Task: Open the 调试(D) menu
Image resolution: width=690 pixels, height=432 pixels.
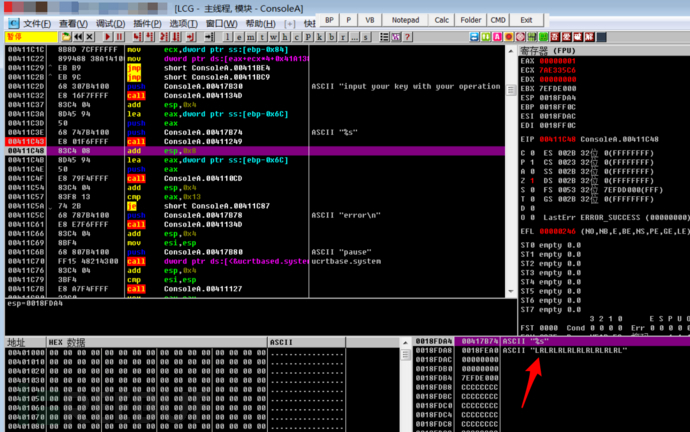Action: [110, 22]
